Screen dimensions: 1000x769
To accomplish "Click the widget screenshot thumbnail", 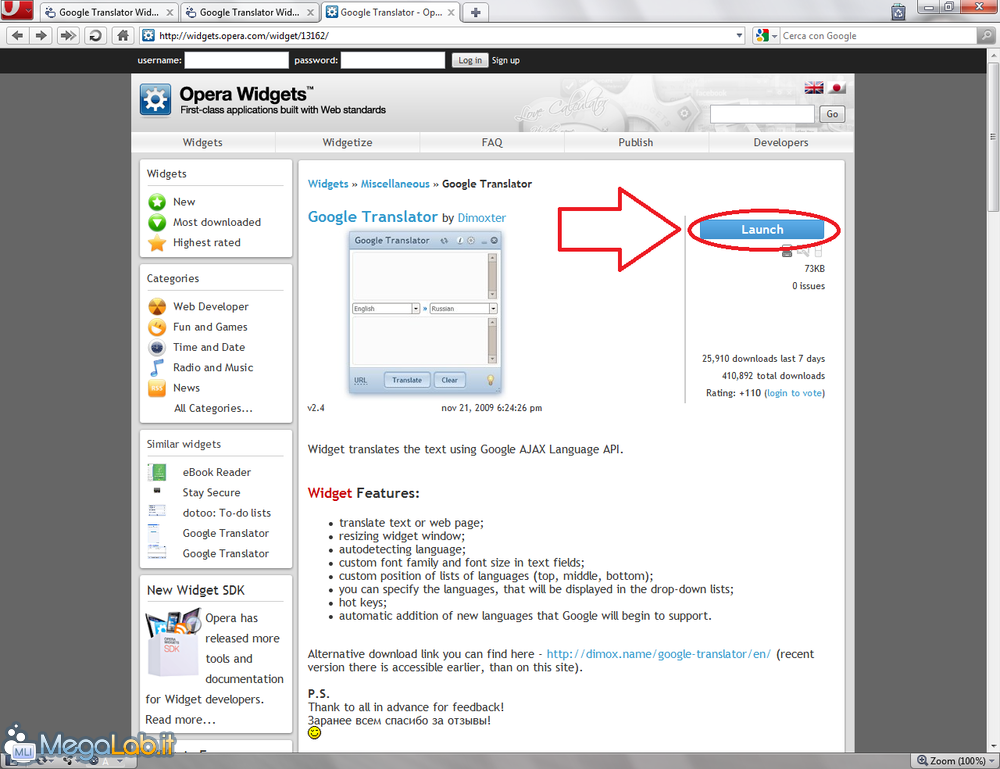I will (x=426, y=313).
